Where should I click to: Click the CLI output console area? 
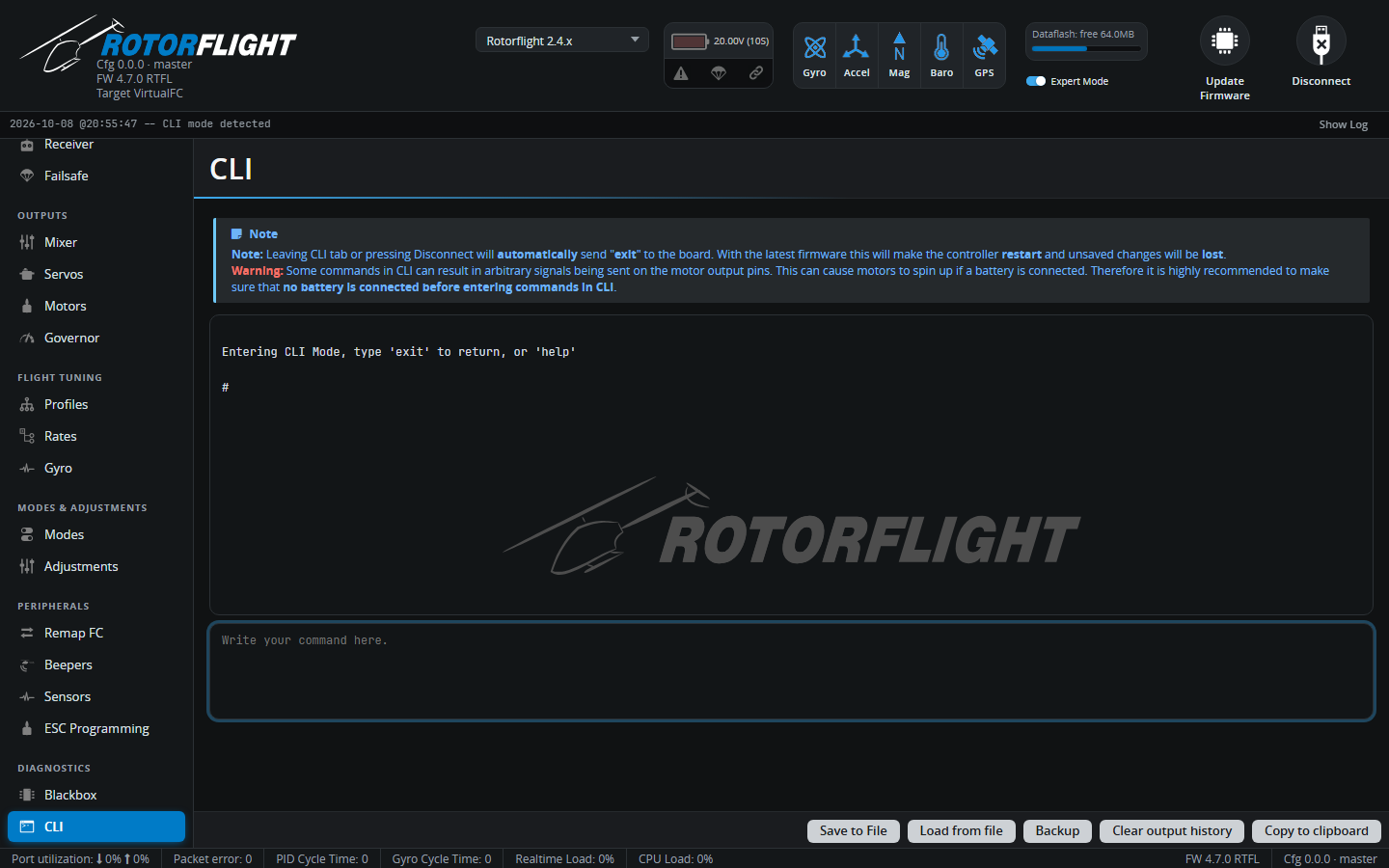point(791,465)
